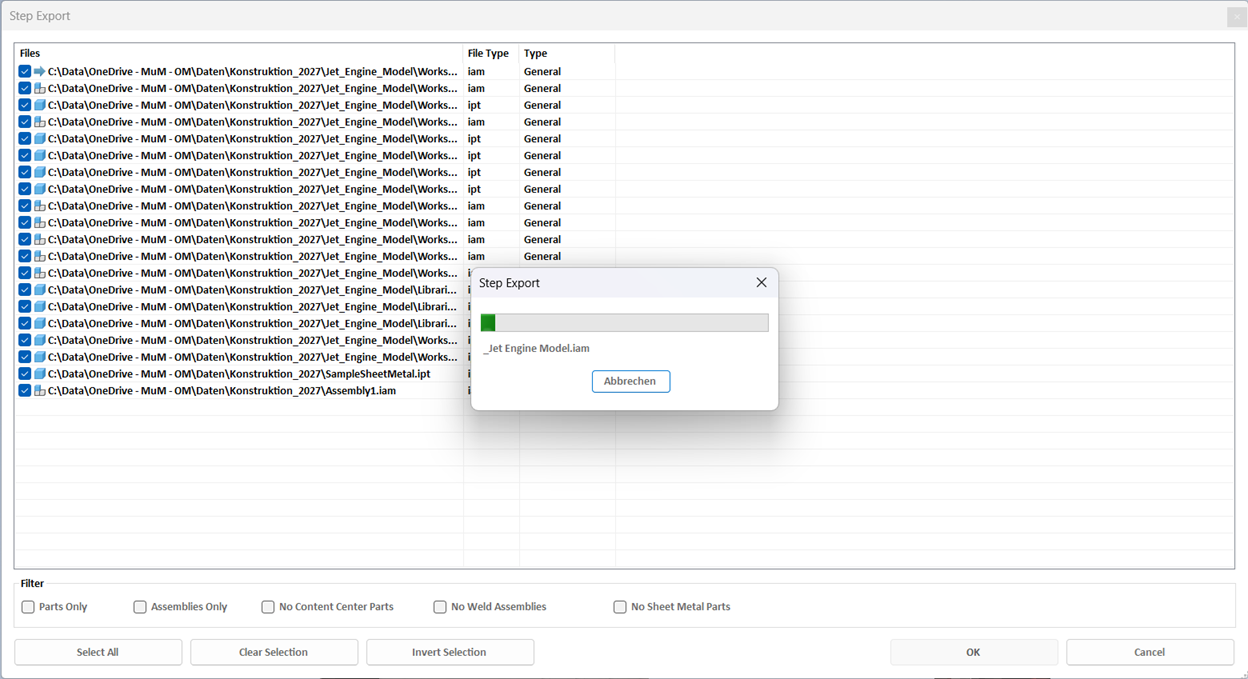Click the Type column header
1248x679 pixels.
(536, 54)
